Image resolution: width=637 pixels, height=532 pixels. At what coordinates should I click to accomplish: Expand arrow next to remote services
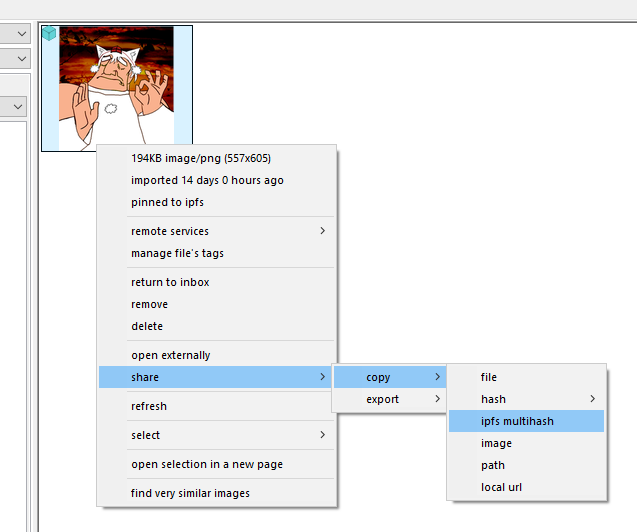323,231
